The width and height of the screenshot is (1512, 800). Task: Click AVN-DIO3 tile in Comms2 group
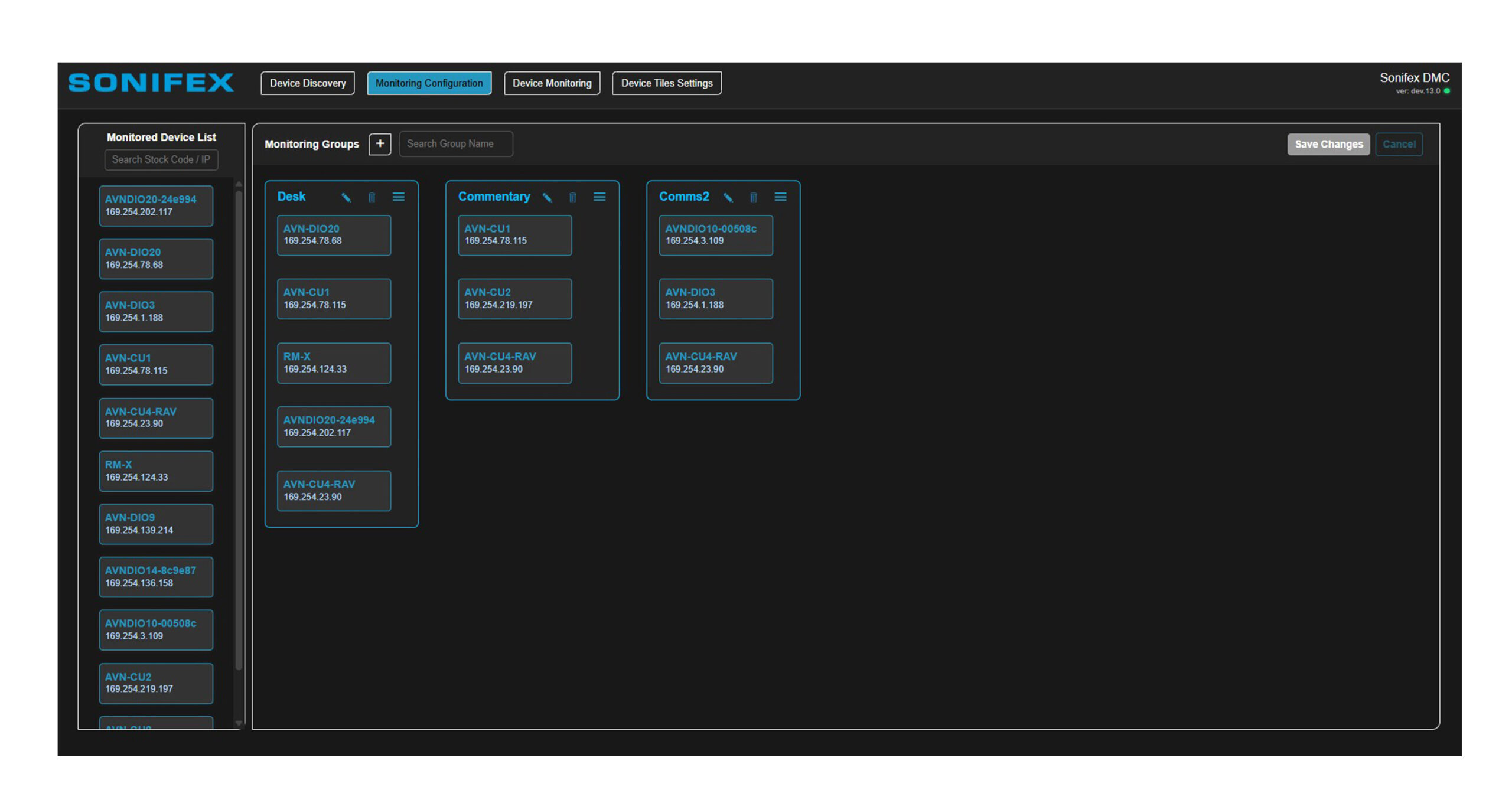(715, 299)
